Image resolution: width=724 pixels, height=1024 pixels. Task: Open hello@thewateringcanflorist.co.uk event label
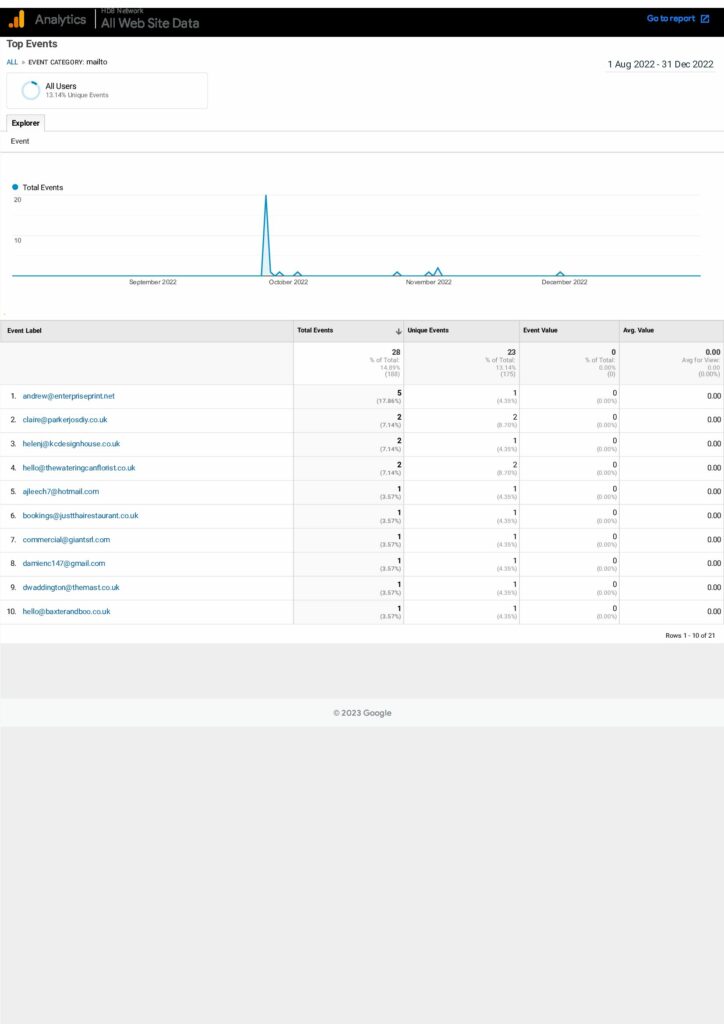click(x=79, y=468)
